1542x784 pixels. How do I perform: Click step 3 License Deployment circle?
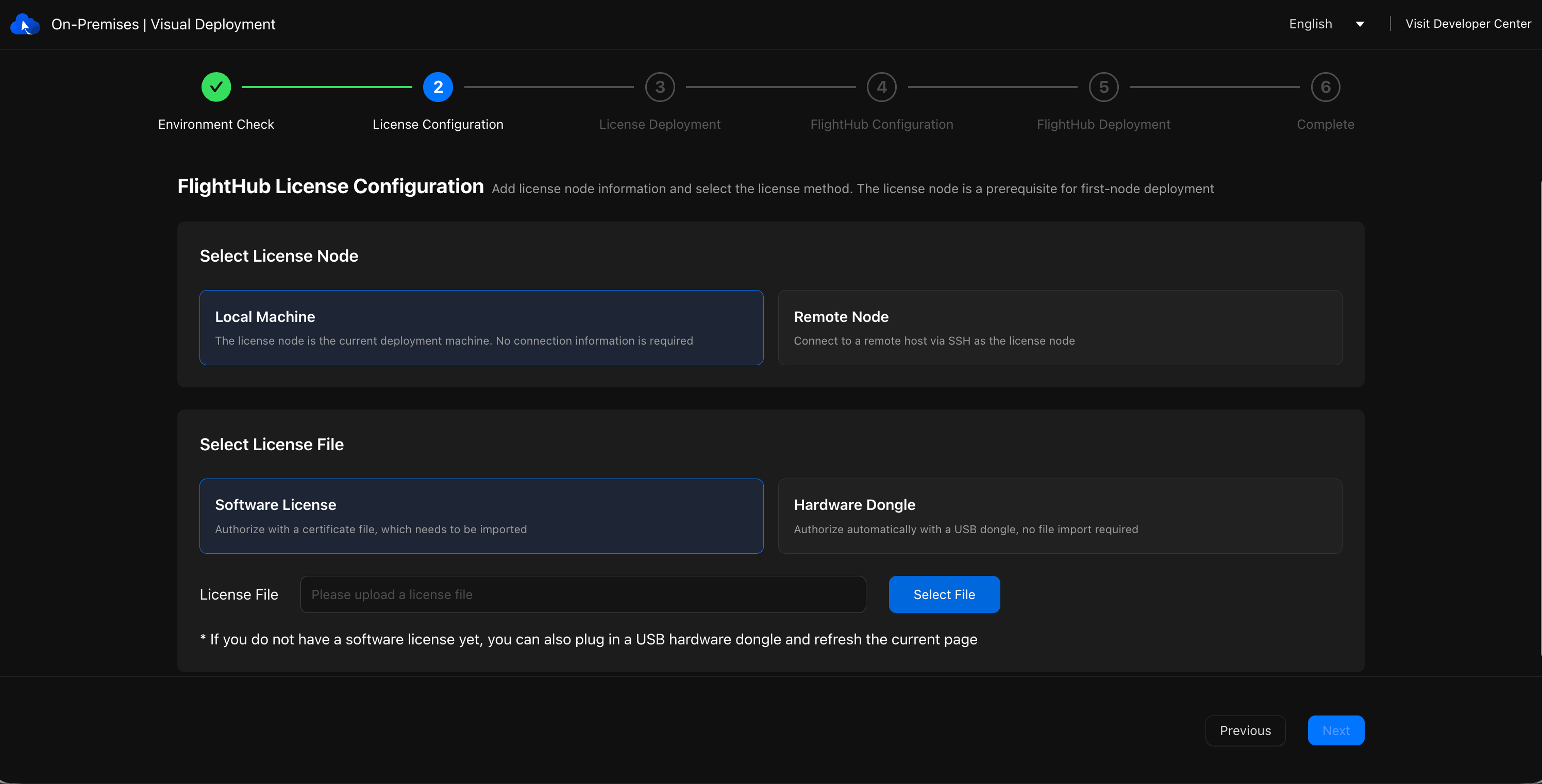point(660,87)
